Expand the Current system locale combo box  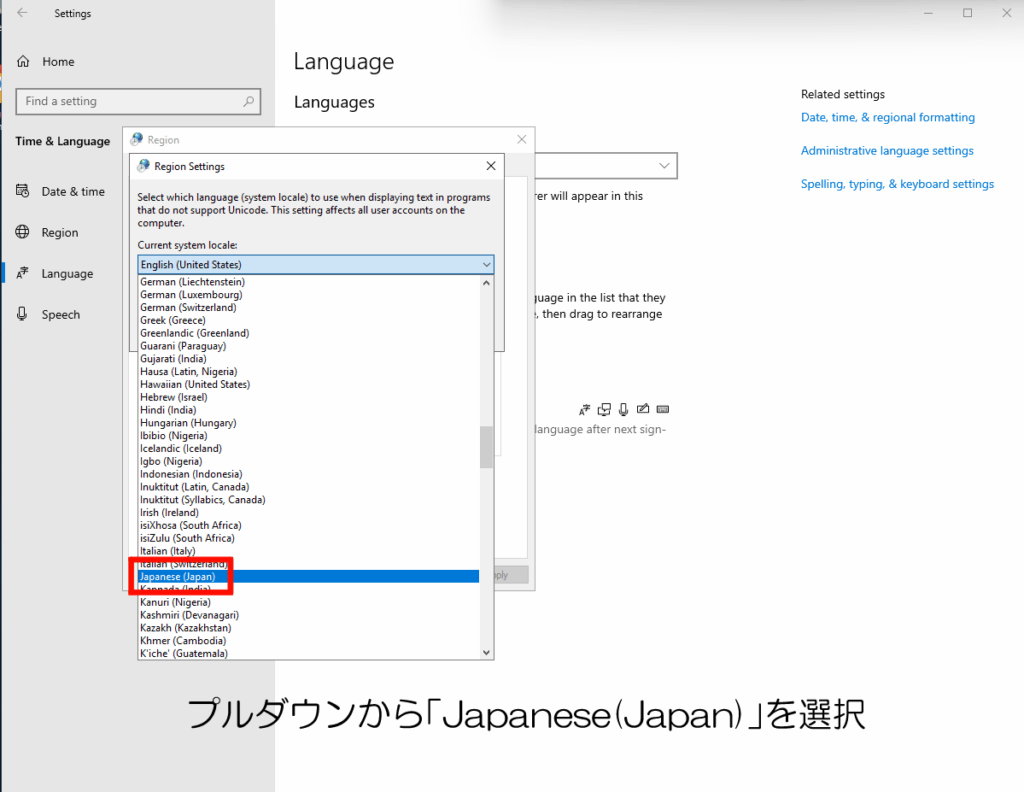coord(316,265)
